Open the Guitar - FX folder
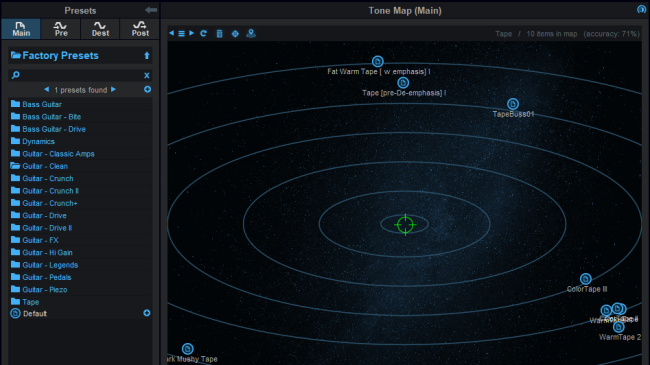The height and width of the screenshot is (365, 650). tap(34, 240)
